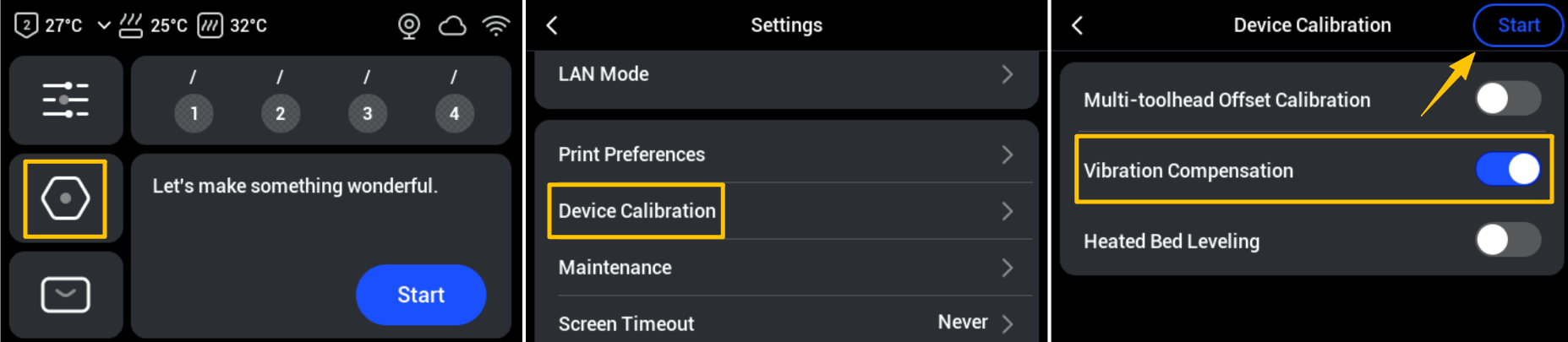Go back from the Settings screen
This screenshot has height=342, width=1568.
tap(552, 25)
